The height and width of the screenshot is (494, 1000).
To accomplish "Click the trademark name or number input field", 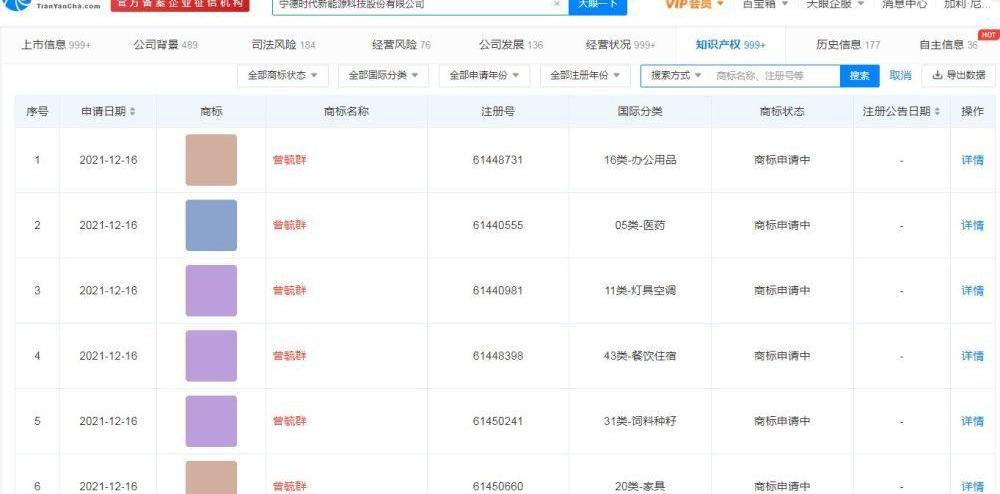I will (x=772, y=76).
